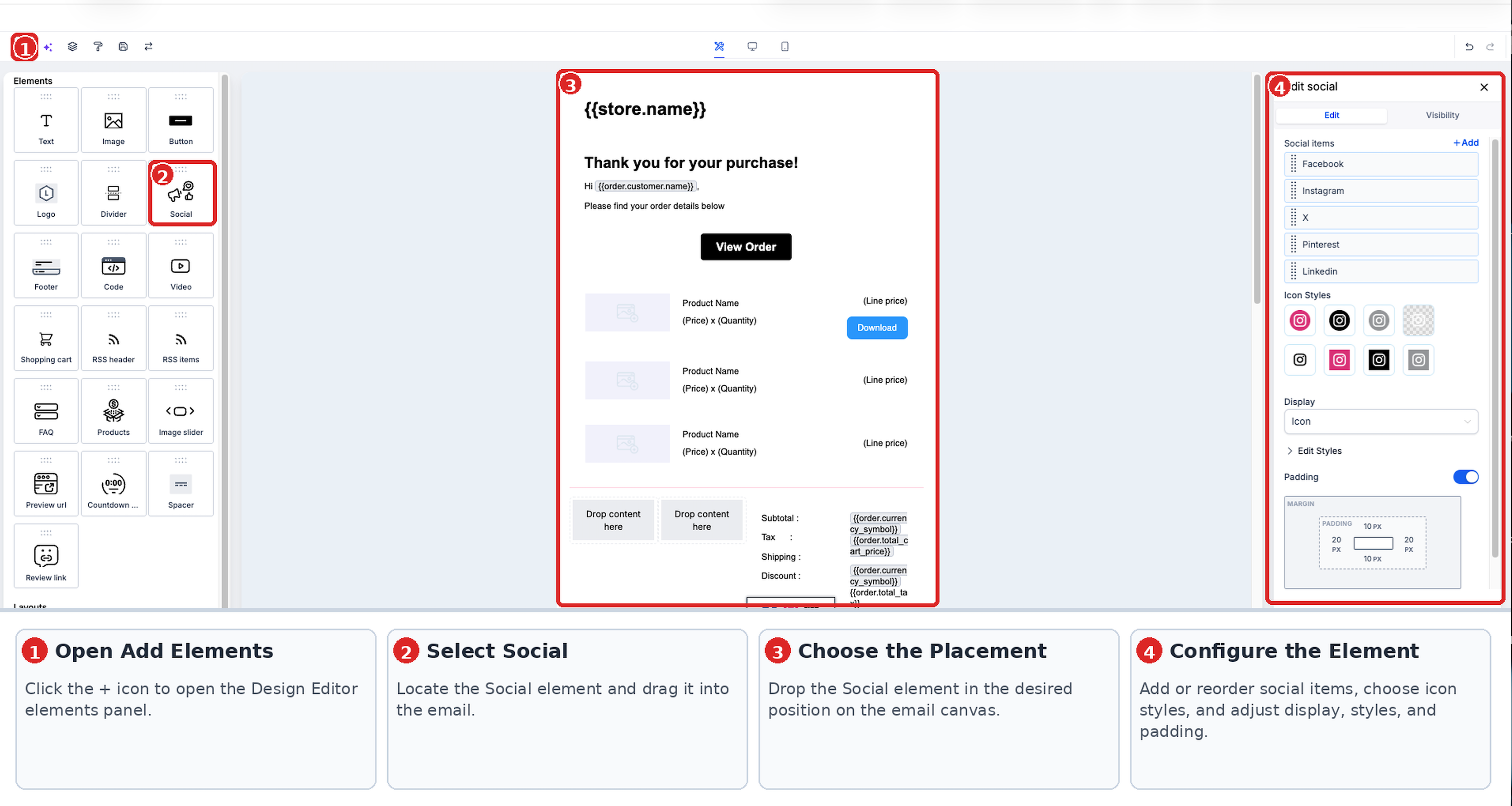The height and width of the screenshot is (806, 1512).
Task: Click the {{order.customer.name}} tag
Action: (x=646, y=186)
